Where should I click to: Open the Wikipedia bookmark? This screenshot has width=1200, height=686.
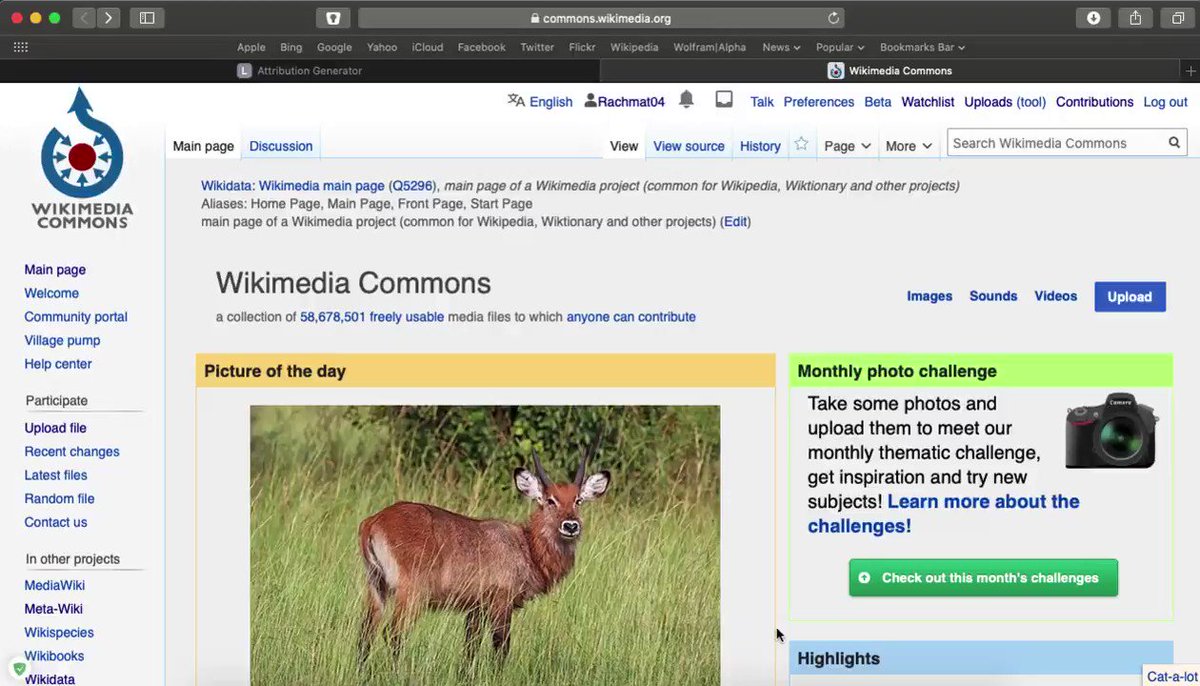(634, 47)
